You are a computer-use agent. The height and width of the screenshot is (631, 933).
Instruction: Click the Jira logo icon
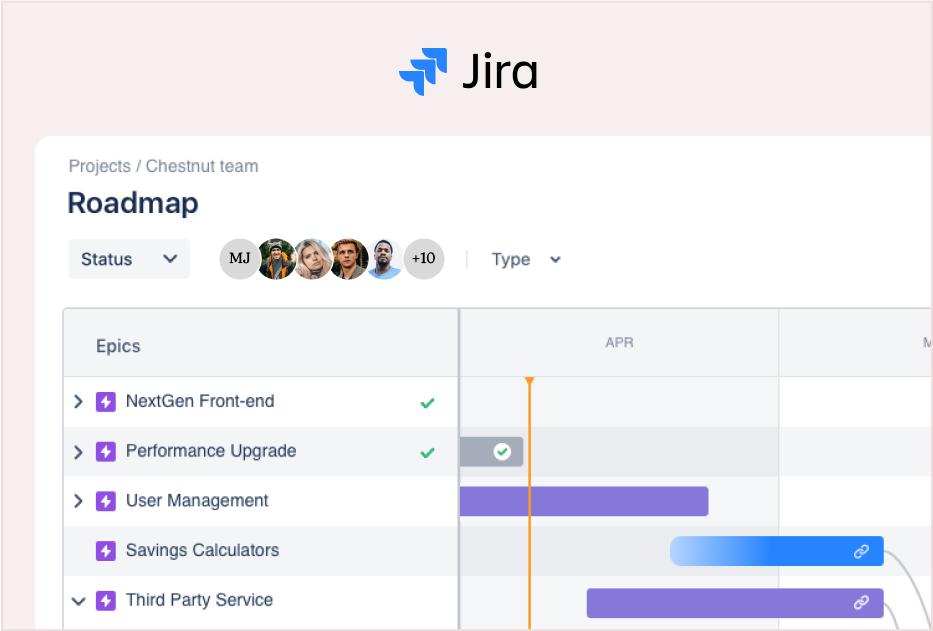[423, 71]
